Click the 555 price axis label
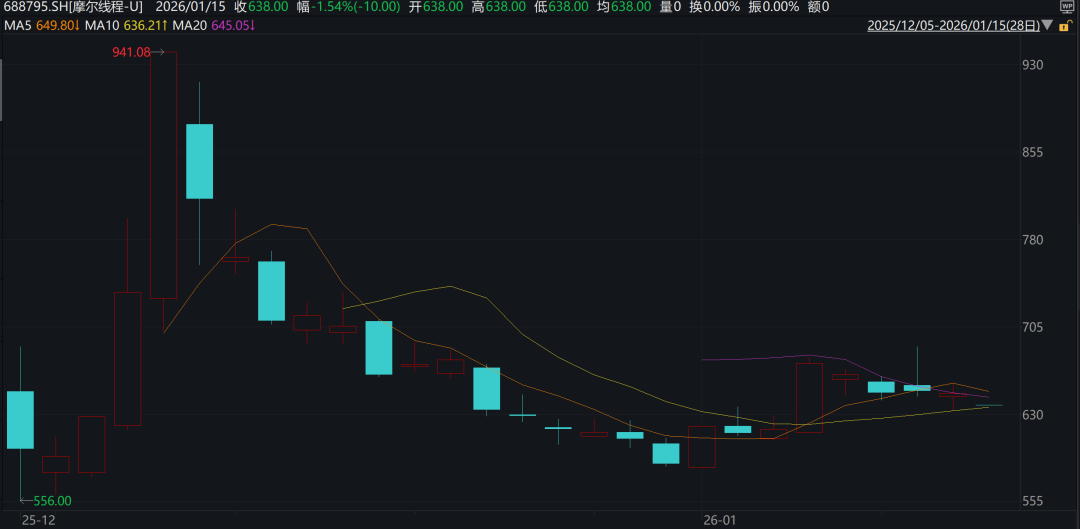1080x529 pixels. click(x=1034, y=502)
